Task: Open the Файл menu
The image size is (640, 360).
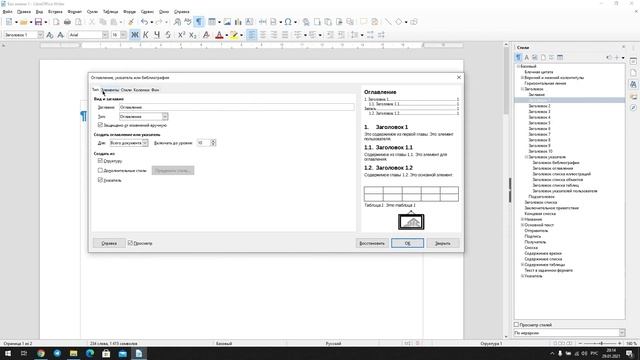Action: point(7,12)
